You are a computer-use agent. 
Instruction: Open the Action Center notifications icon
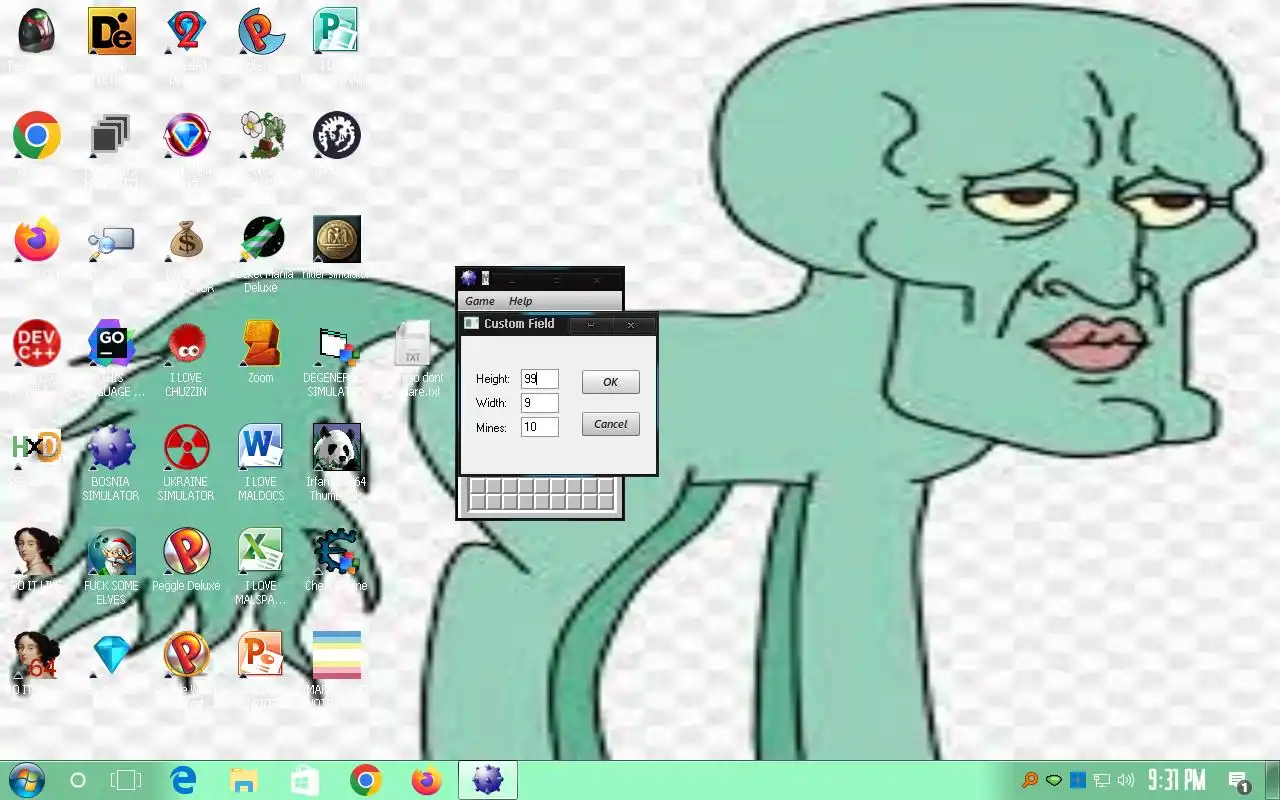tap(1240, 781)
